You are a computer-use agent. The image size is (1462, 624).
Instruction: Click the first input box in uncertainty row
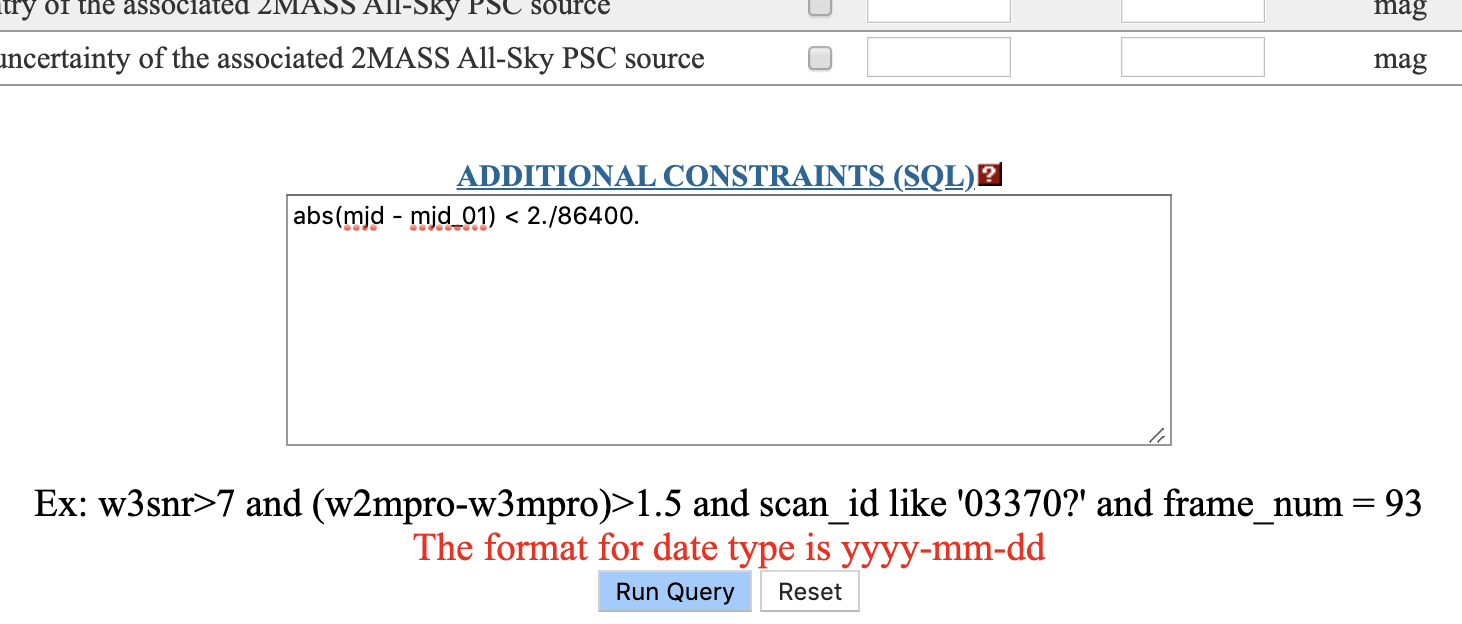[938, 58]
